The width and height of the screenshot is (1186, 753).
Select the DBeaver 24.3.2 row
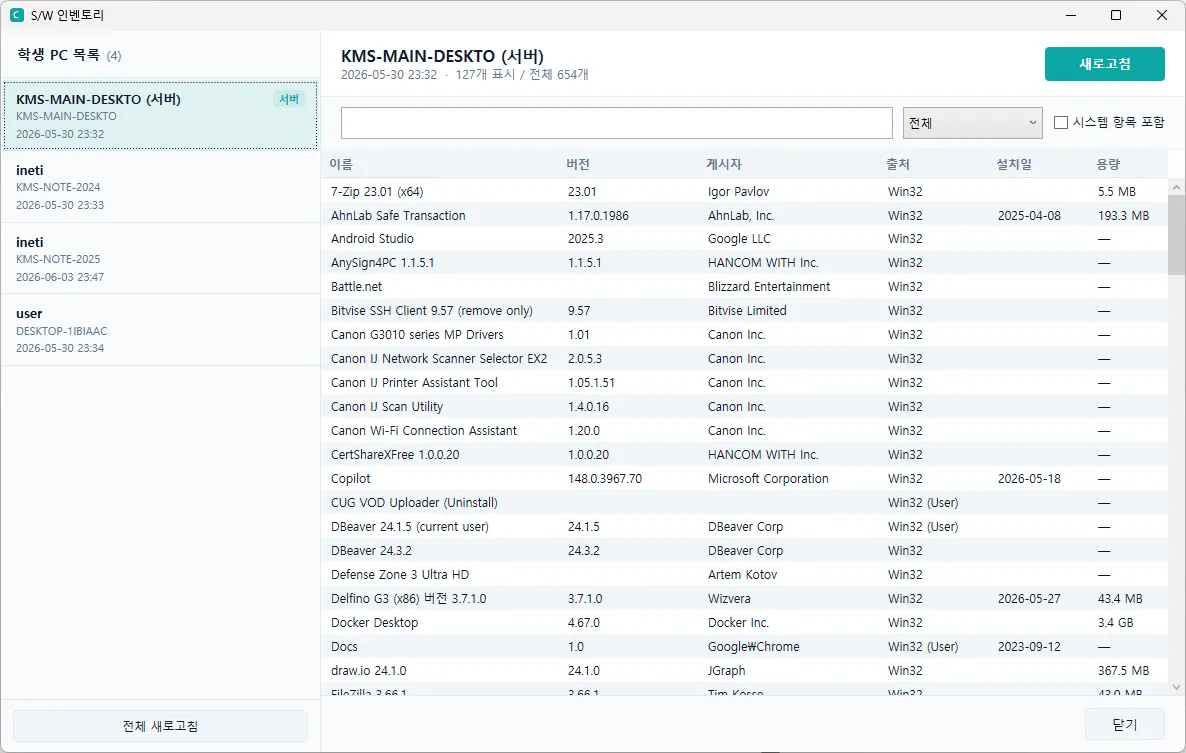745,551
